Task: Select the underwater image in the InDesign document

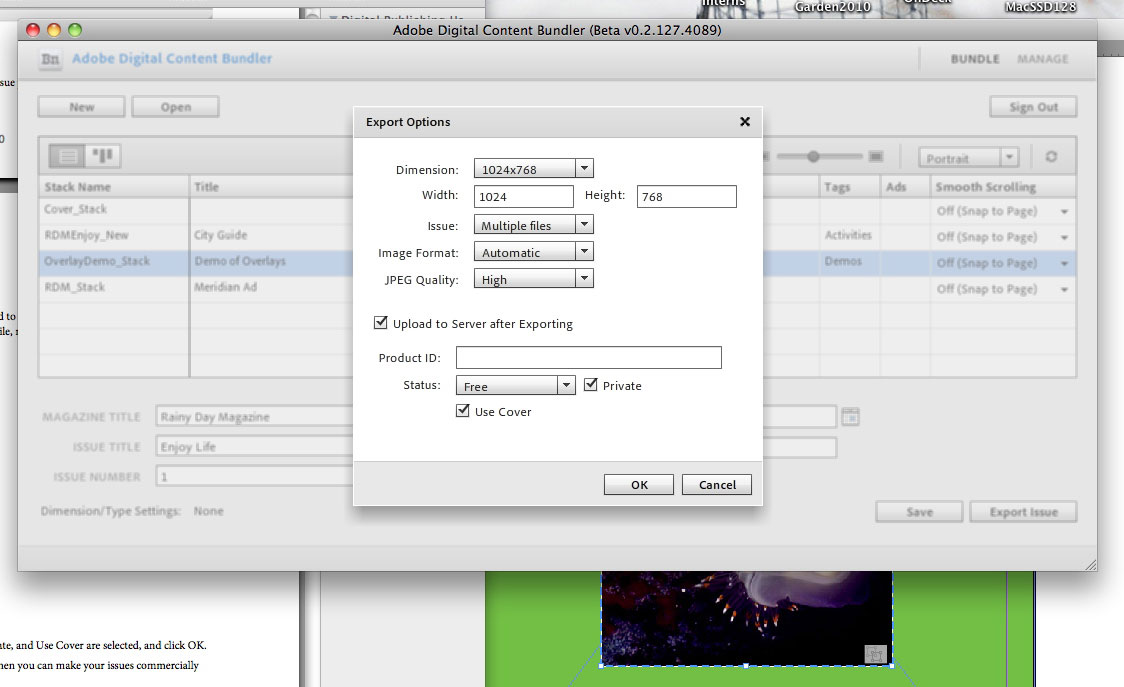Action: [x=747, y=618]
